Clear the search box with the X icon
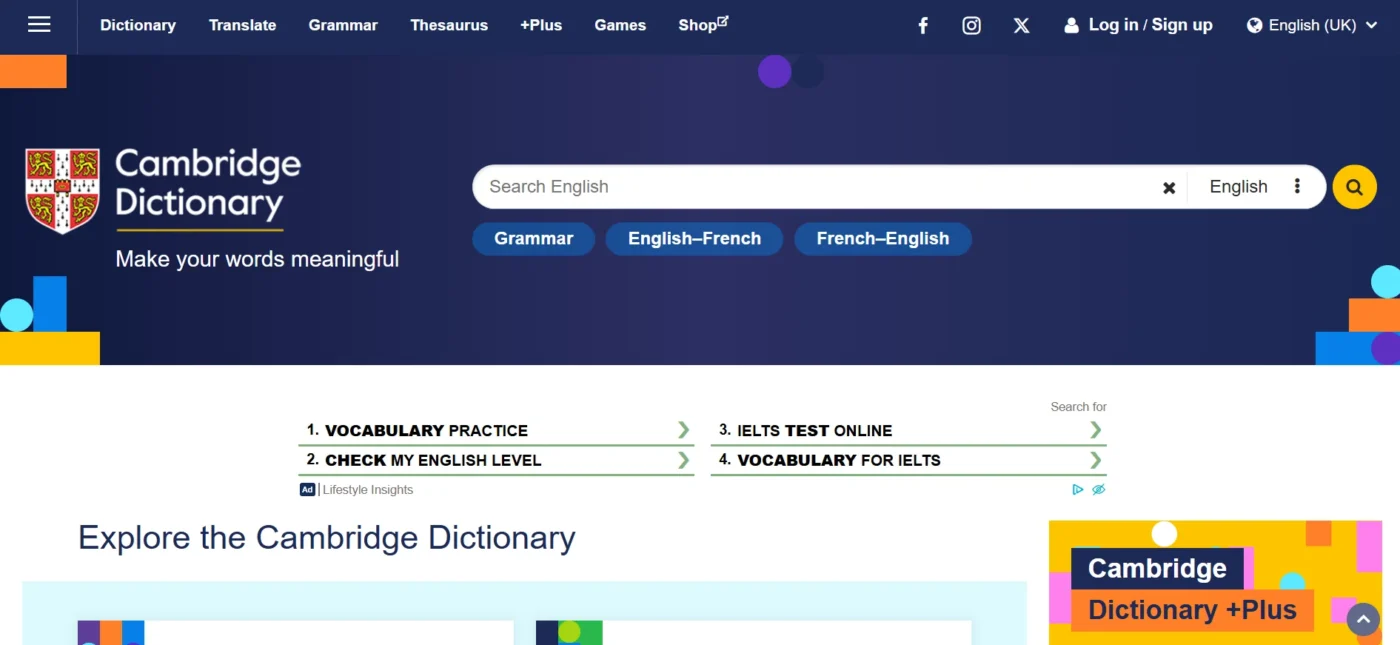 (x=1168, y=188)
